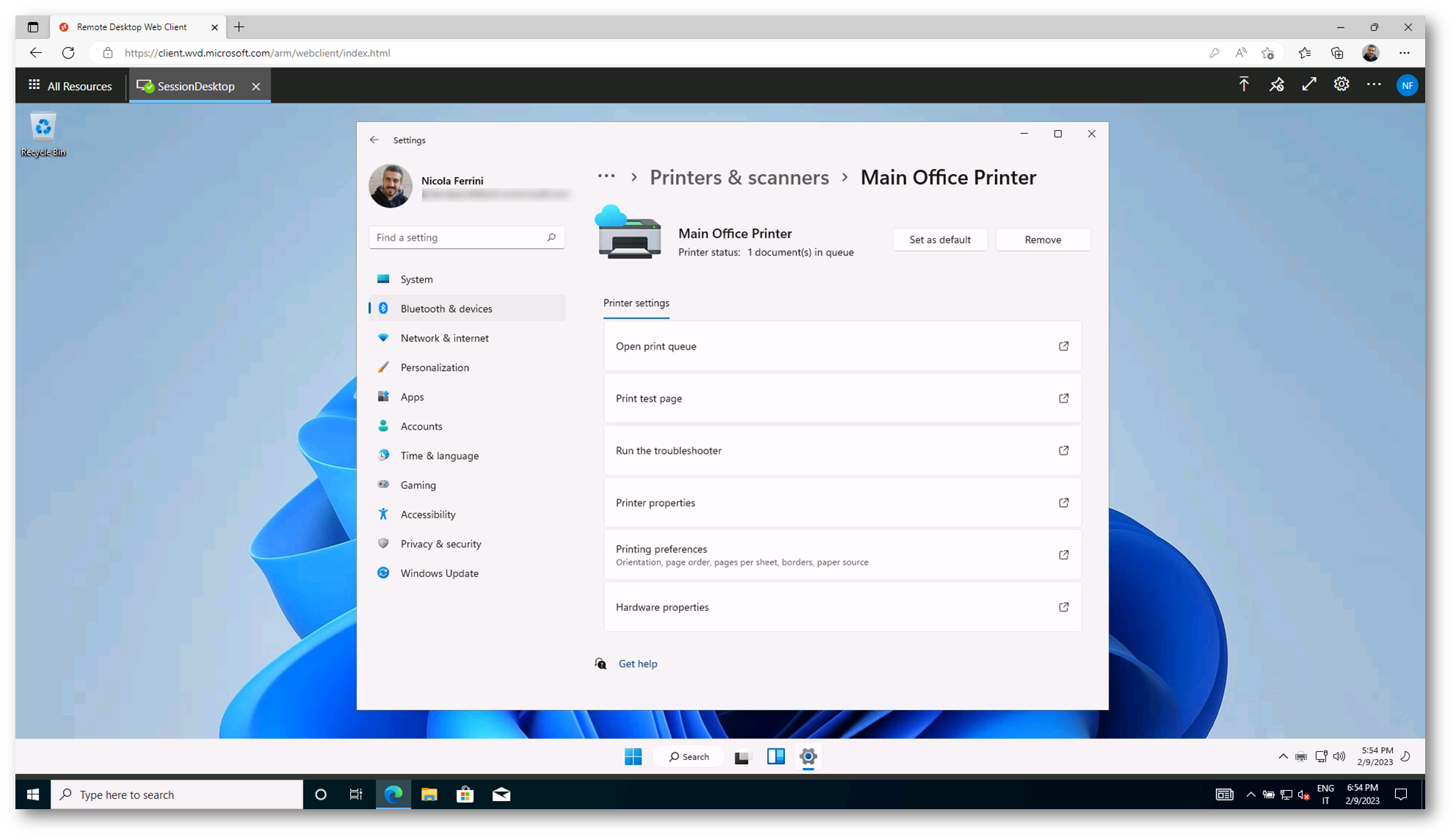This screenshot has height=840, width=1456.
Task: Click the search magnifier in Find a setting
Action: point(551,237)
